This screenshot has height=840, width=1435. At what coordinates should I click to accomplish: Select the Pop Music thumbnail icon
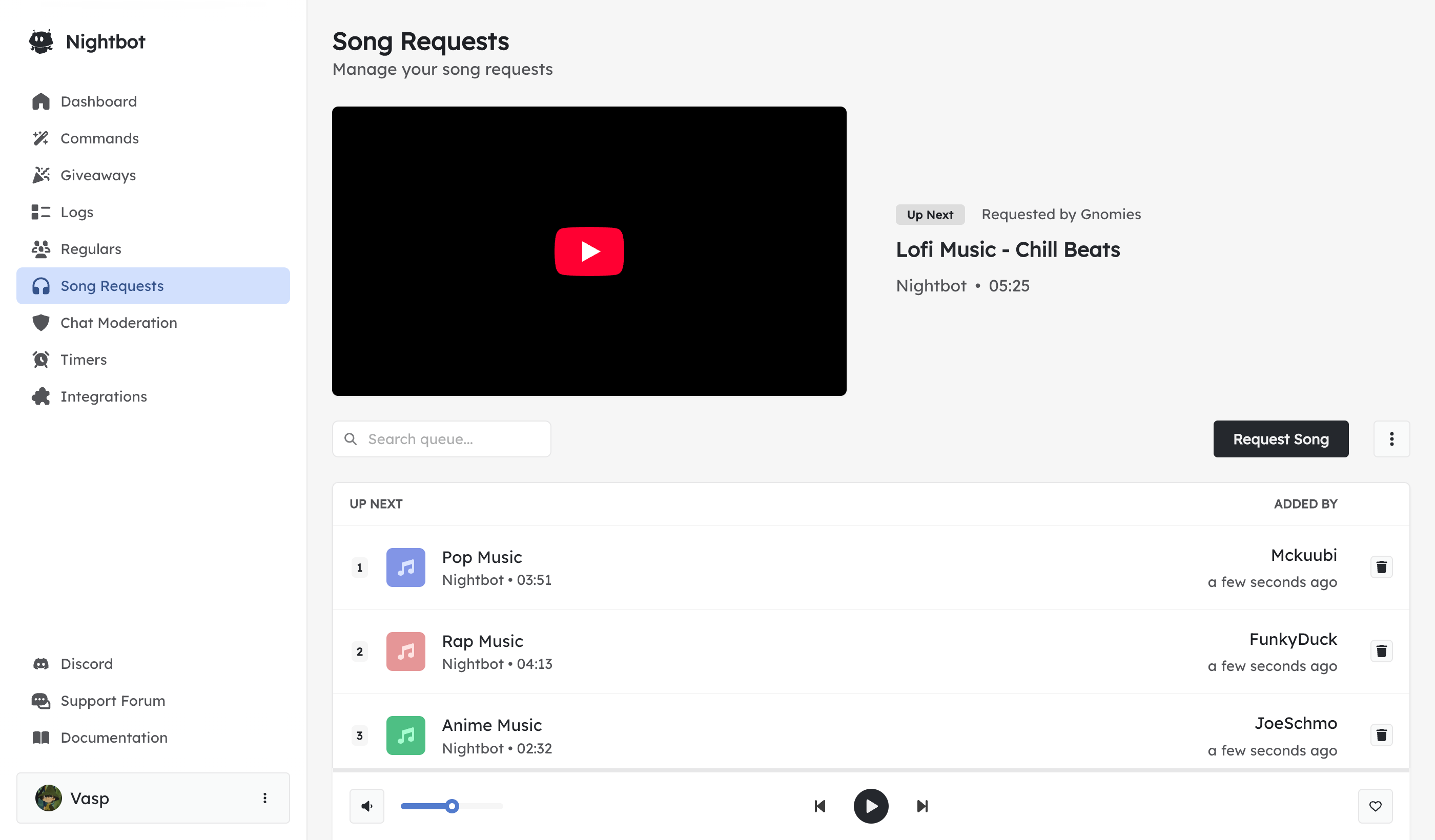point(405,568)
